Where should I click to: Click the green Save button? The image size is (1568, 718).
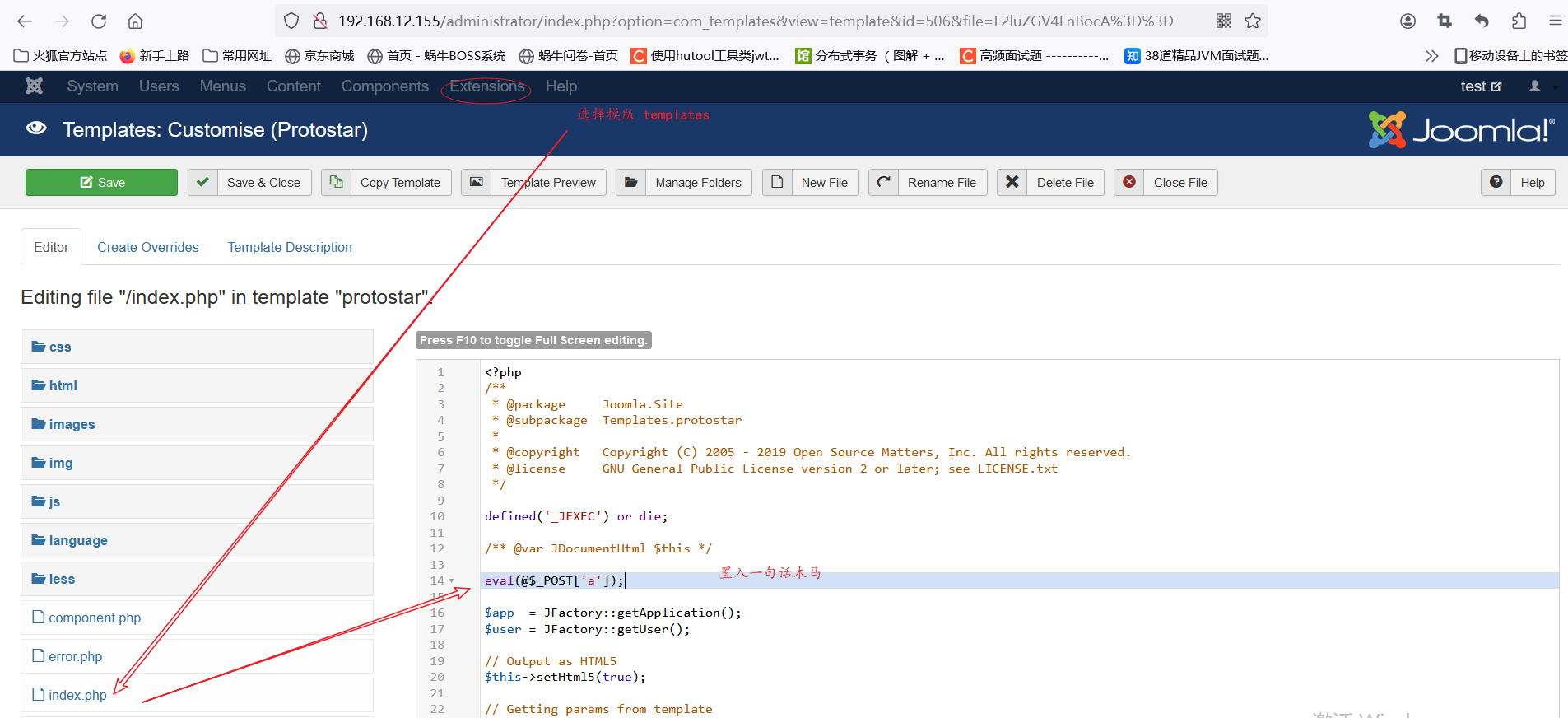click(101, 182)
